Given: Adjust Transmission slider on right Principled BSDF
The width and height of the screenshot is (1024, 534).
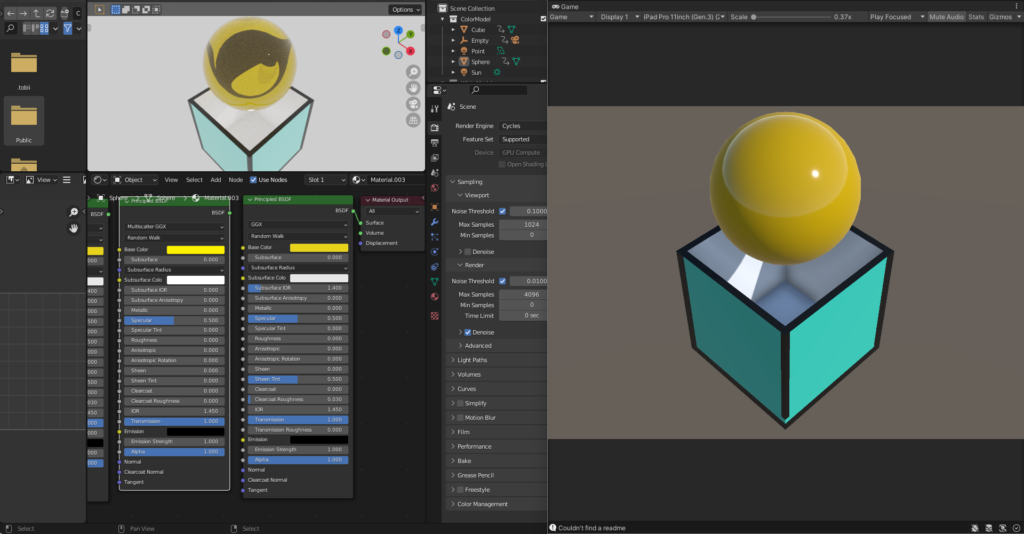Looking at the screenshot, I should pos(298,420).
